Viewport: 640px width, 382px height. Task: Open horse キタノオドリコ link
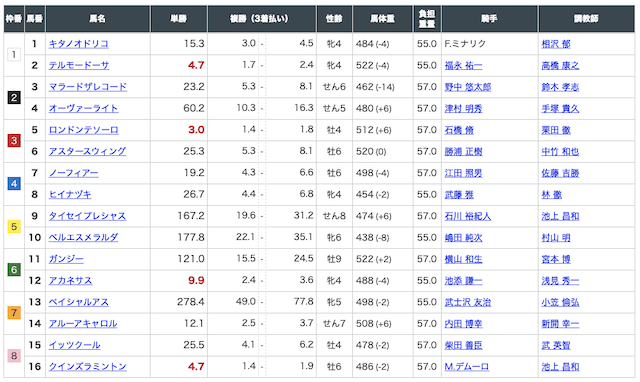[79, 44]
